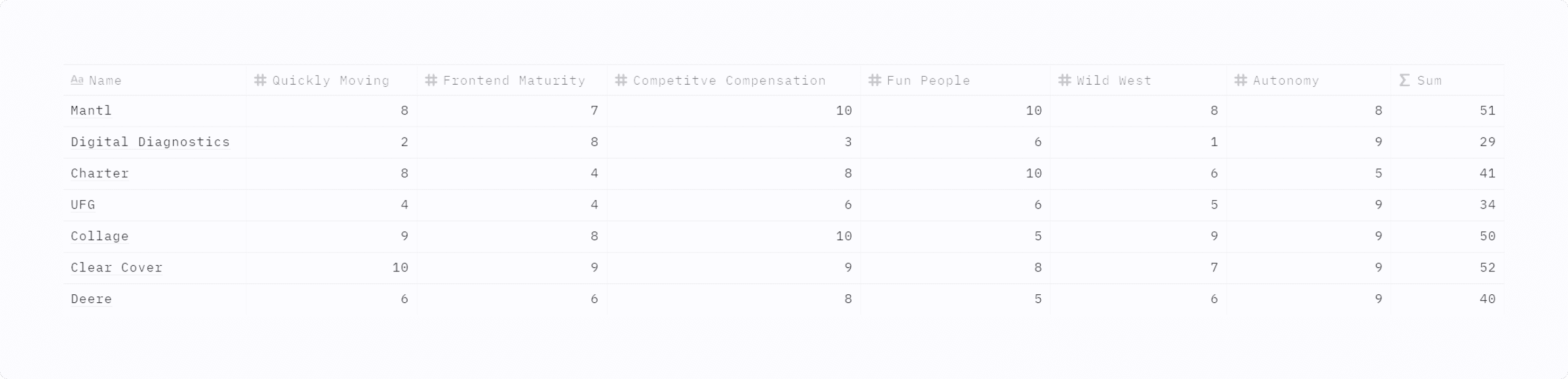Viewport: 1568px width, 379px height.
Task: Open the Collage entry
Action: (100, 236)
